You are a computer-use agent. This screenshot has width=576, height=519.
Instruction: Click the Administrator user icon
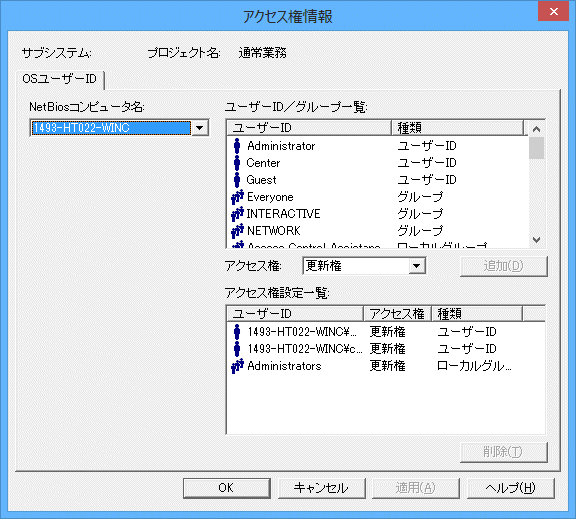click(237, 146)
